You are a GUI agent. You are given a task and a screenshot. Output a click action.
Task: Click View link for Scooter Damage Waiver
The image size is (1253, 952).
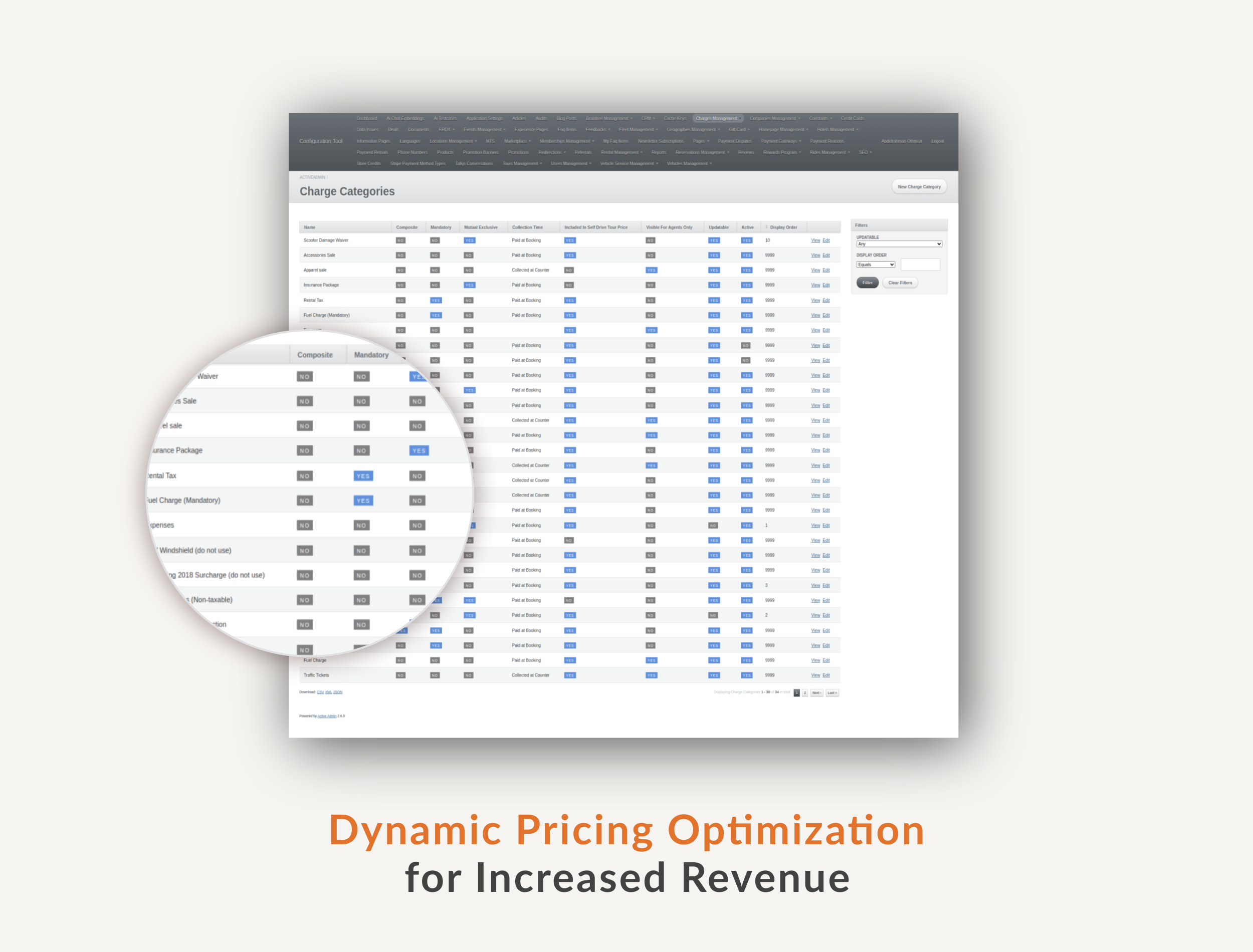pos(815,241)
